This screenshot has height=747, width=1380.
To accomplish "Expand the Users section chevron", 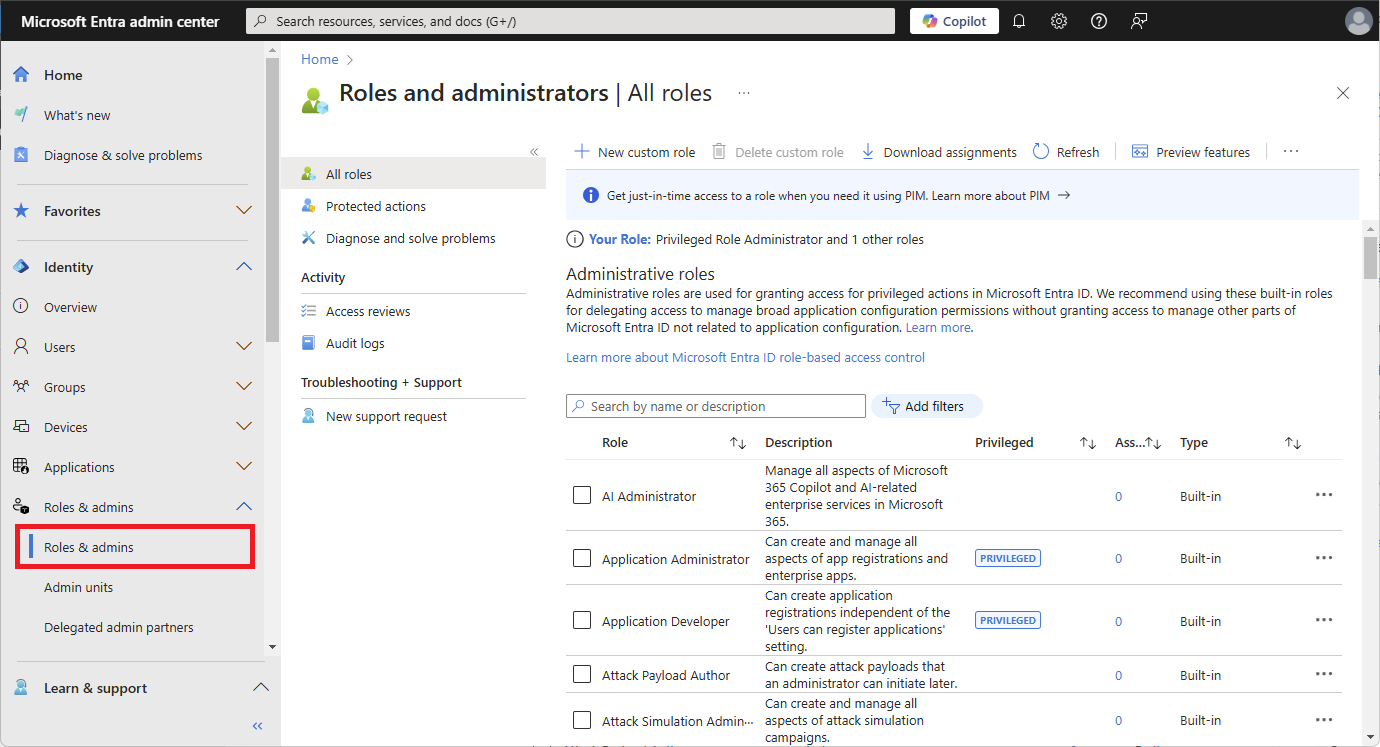I will point(243,347).
